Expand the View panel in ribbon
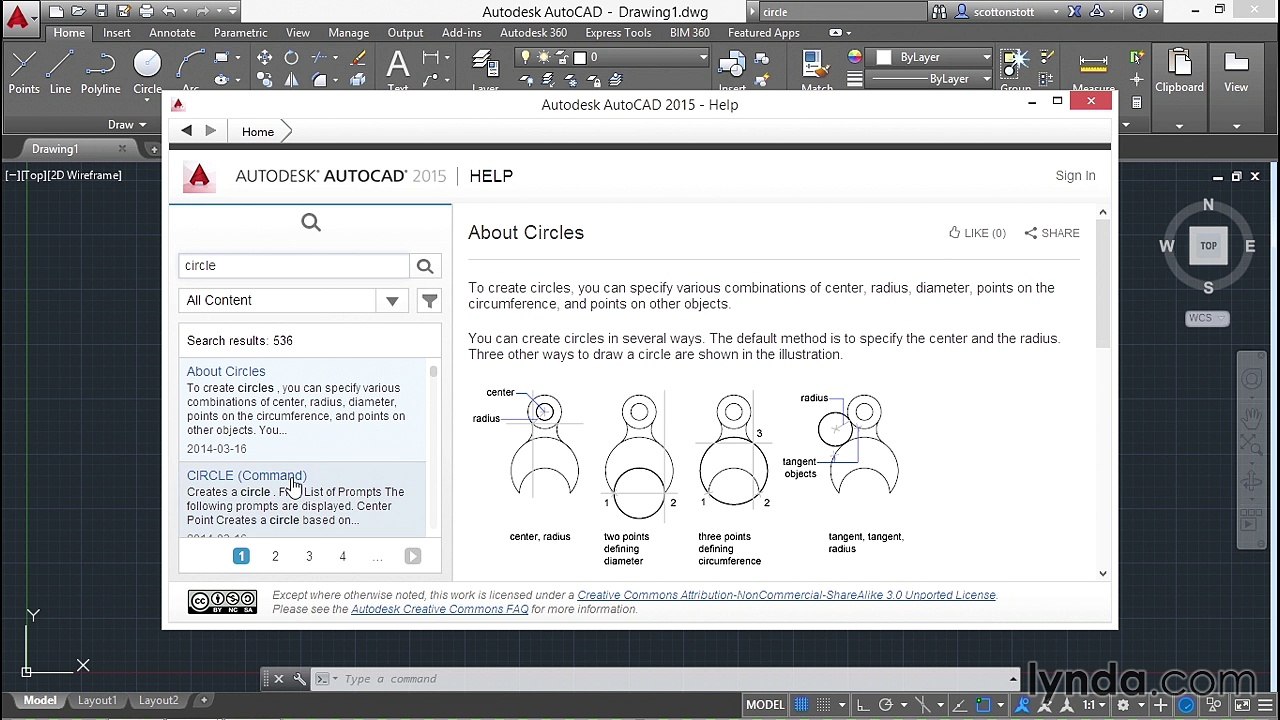The height and width of the screenshot is (720, 1280). [1236, 126]
